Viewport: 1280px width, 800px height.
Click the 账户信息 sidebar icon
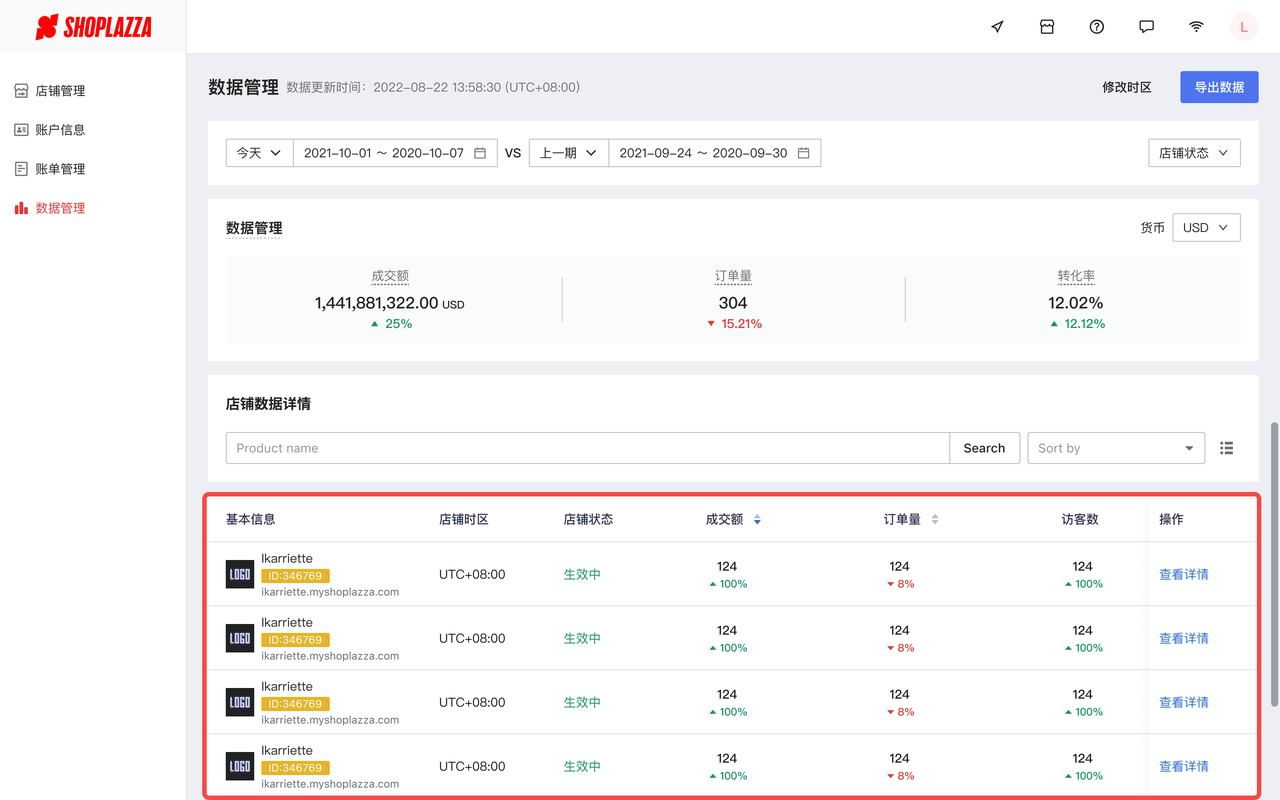click(x=21, y=130)
